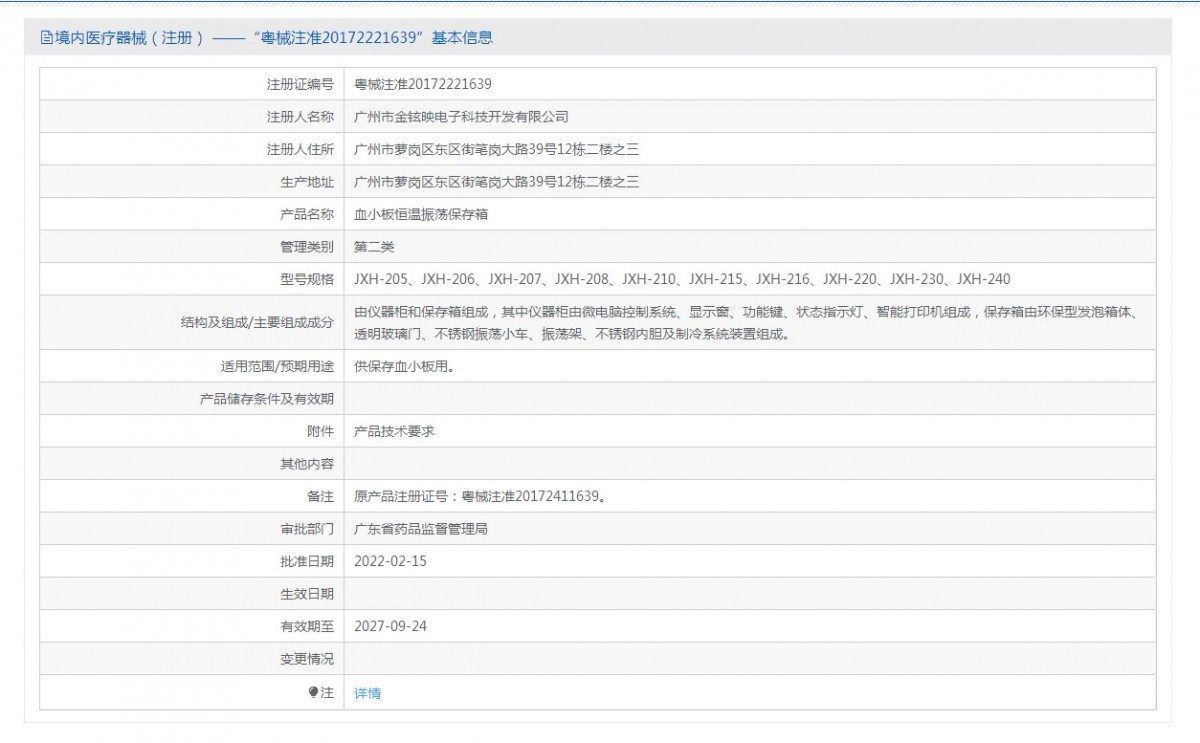Viewport: 1200px width, 743px height.
Task: Select model JXH-205 in the 型号规格 row
Action: point(383,279)
